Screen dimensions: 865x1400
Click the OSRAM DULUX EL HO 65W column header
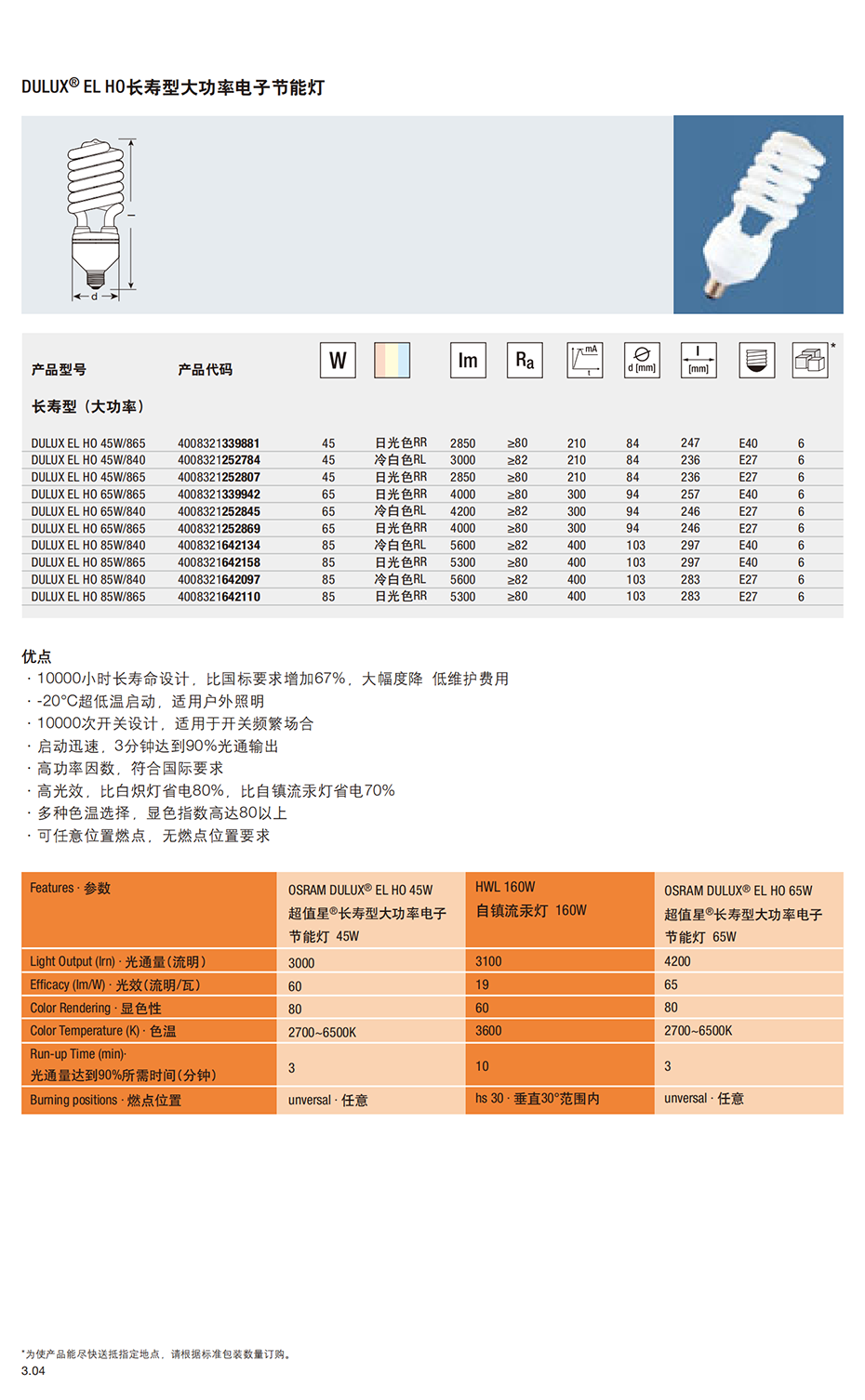[749, 909]
